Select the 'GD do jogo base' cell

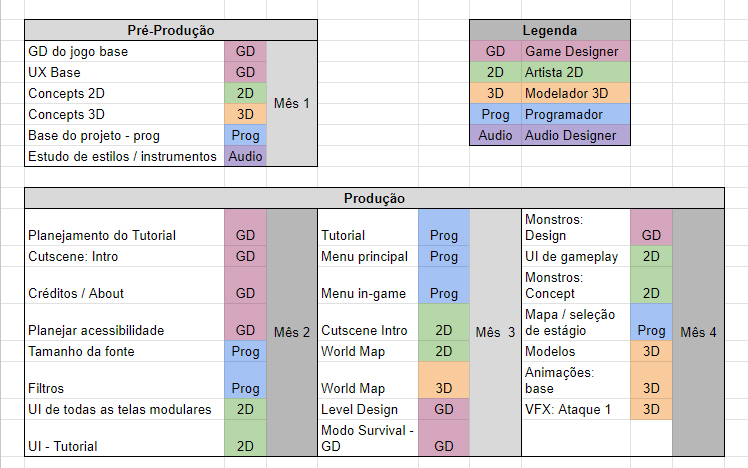[125, 51]
